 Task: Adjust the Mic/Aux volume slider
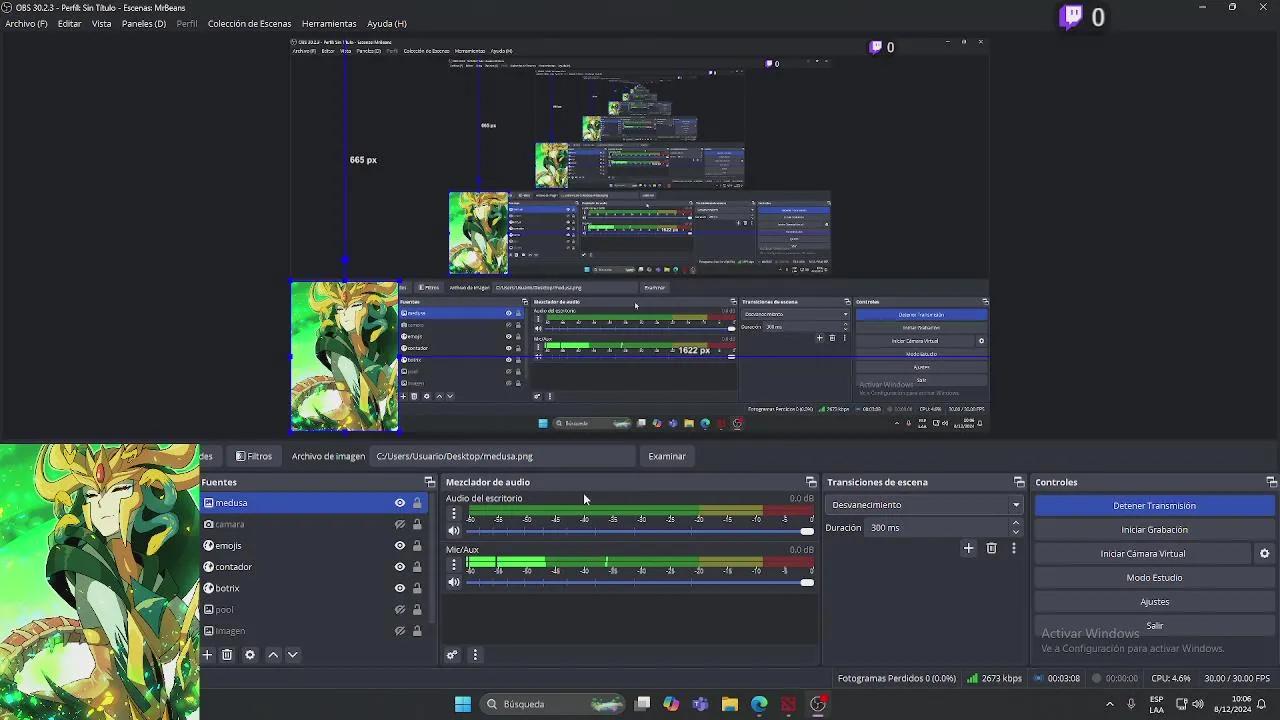coord(640,582)
